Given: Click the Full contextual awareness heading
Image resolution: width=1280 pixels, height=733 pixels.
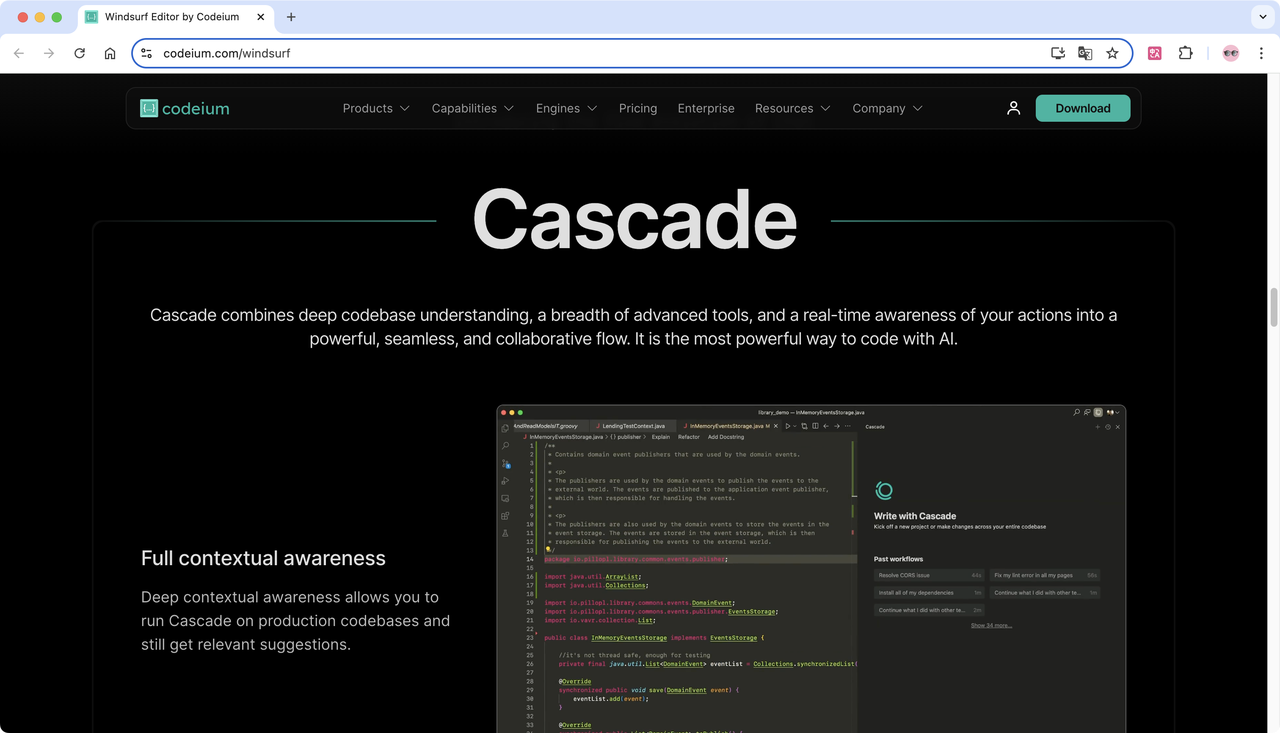Looking at the screenshot, I should 263,558.
